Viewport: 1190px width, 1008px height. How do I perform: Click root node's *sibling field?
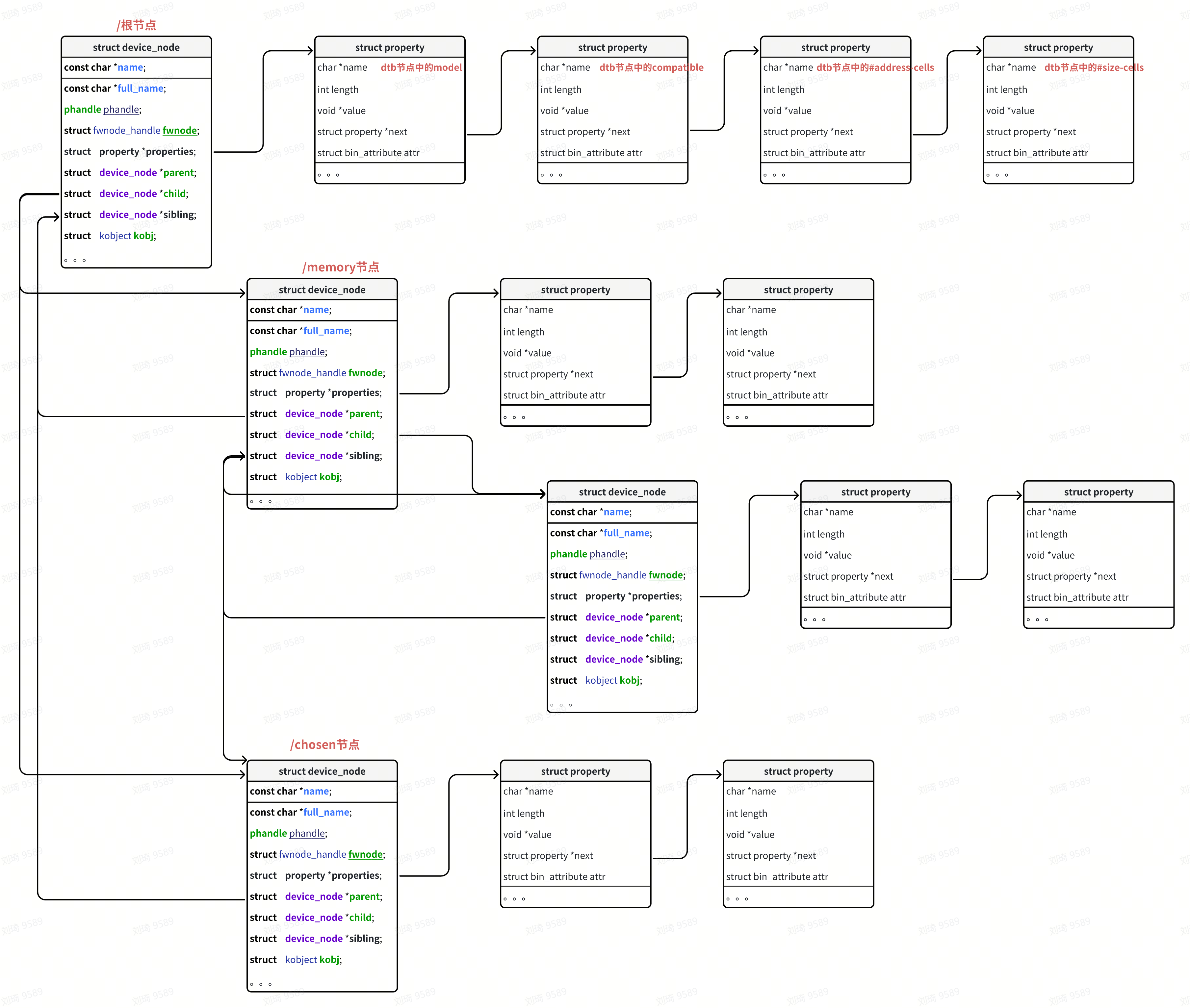tap(130, 215)
